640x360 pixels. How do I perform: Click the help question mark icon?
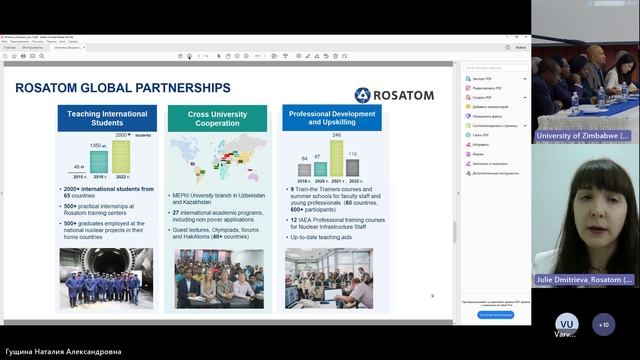click(x=507, y=47)
